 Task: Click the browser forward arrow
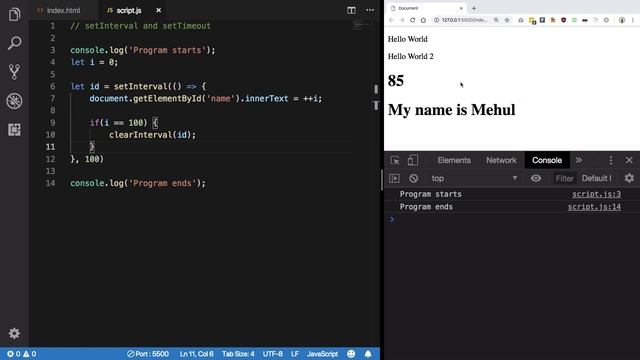tap(402, 20)
